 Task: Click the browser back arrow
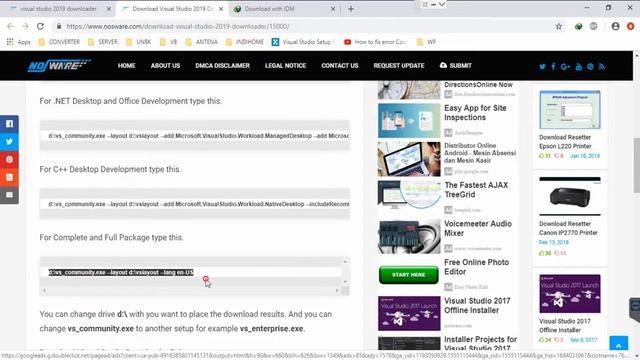10,26
